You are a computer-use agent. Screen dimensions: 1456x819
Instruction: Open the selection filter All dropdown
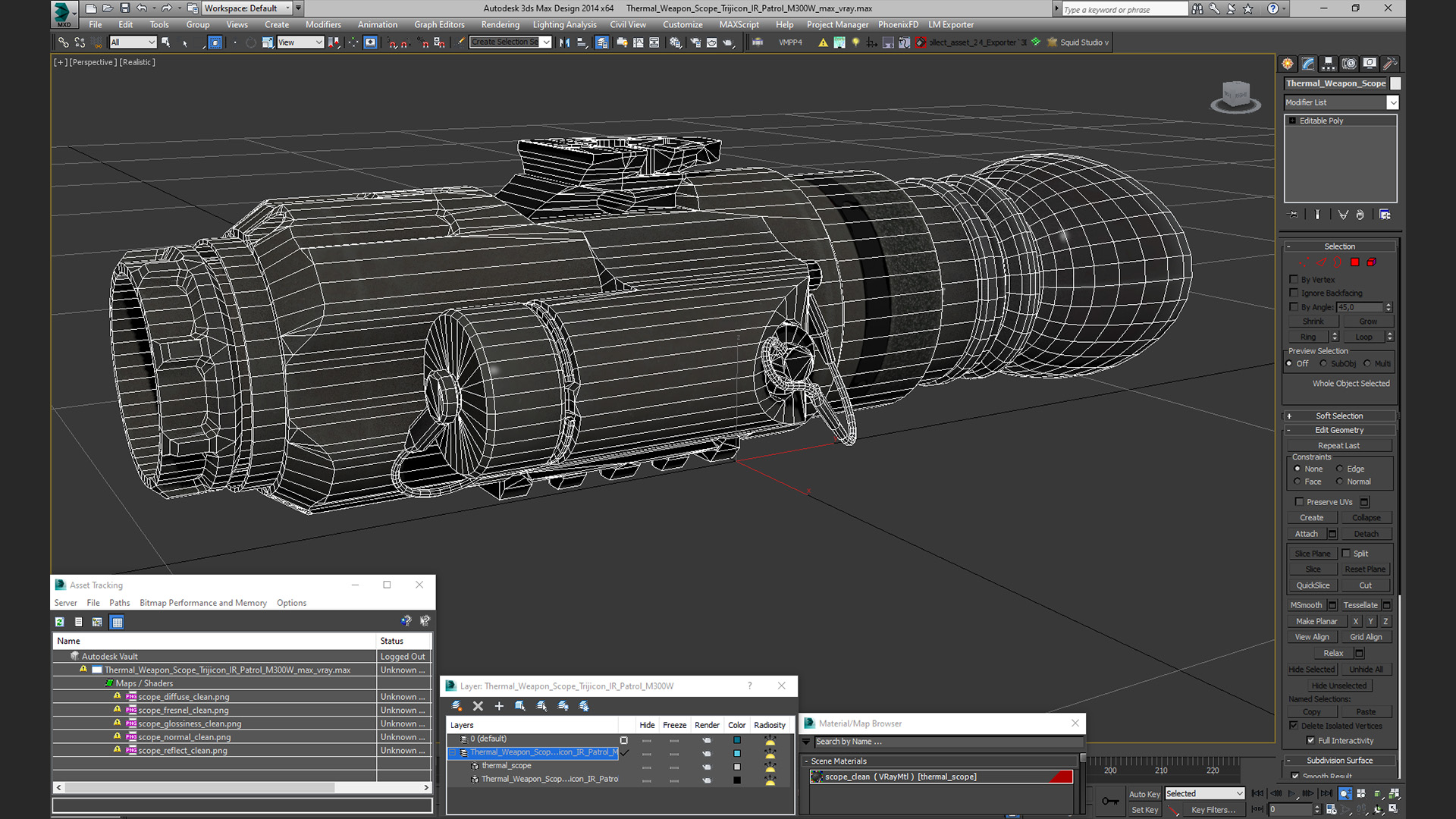133,42
